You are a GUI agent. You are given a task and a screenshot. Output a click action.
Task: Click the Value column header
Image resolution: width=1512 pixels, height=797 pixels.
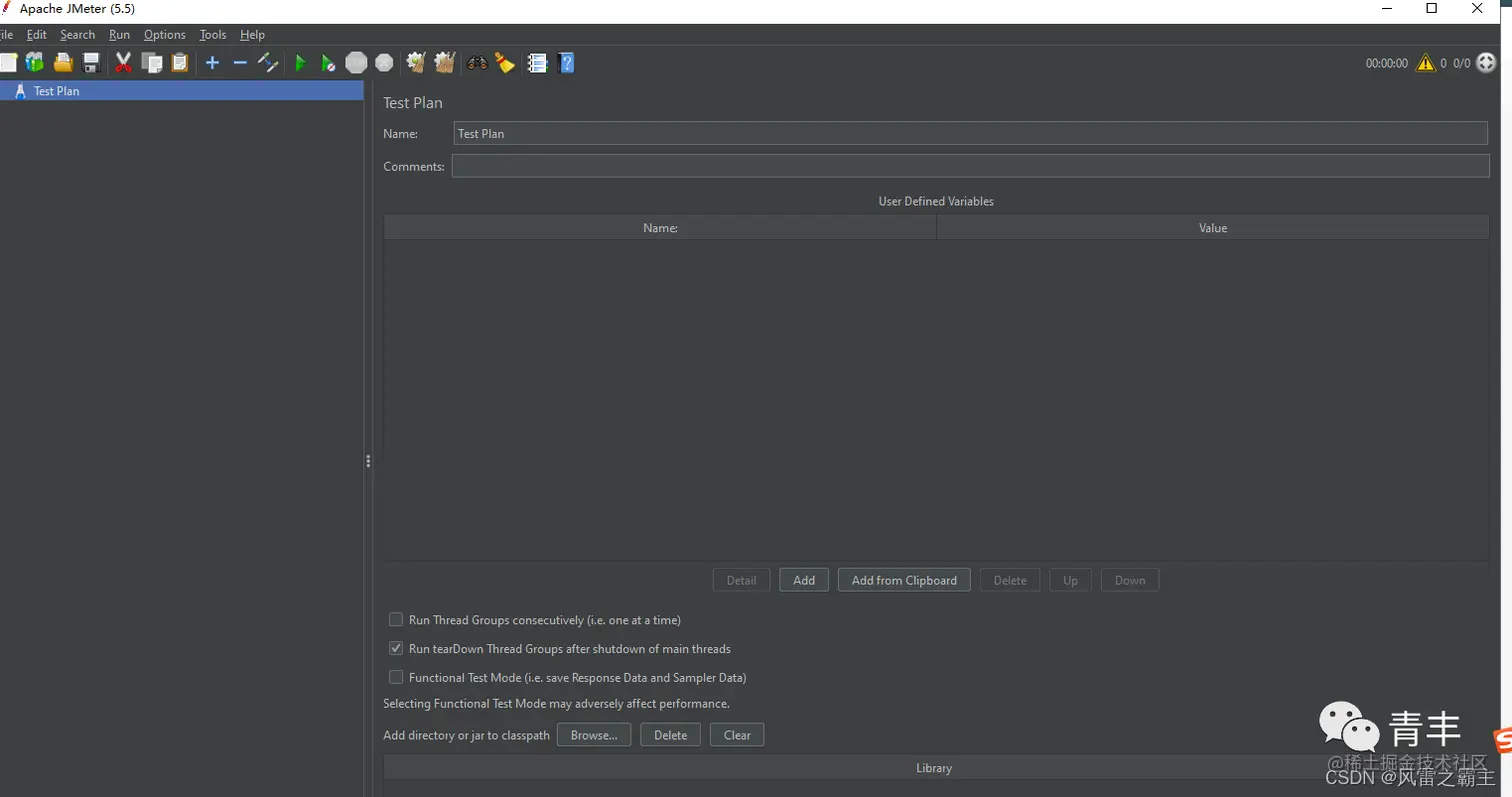(x=1213, y=228)
